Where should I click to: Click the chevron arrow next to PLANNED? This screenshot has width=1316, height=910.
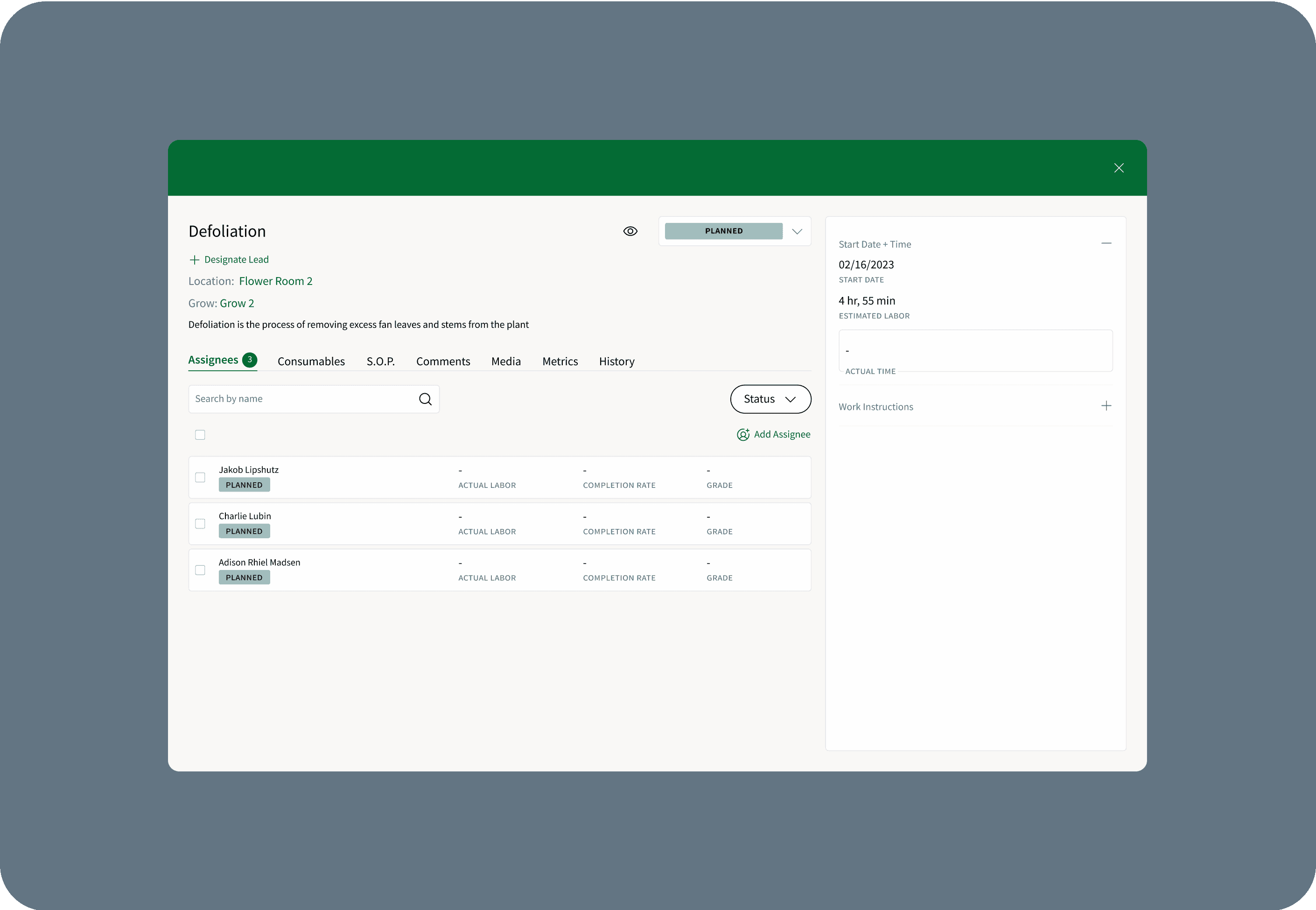[x=797, y=231]
